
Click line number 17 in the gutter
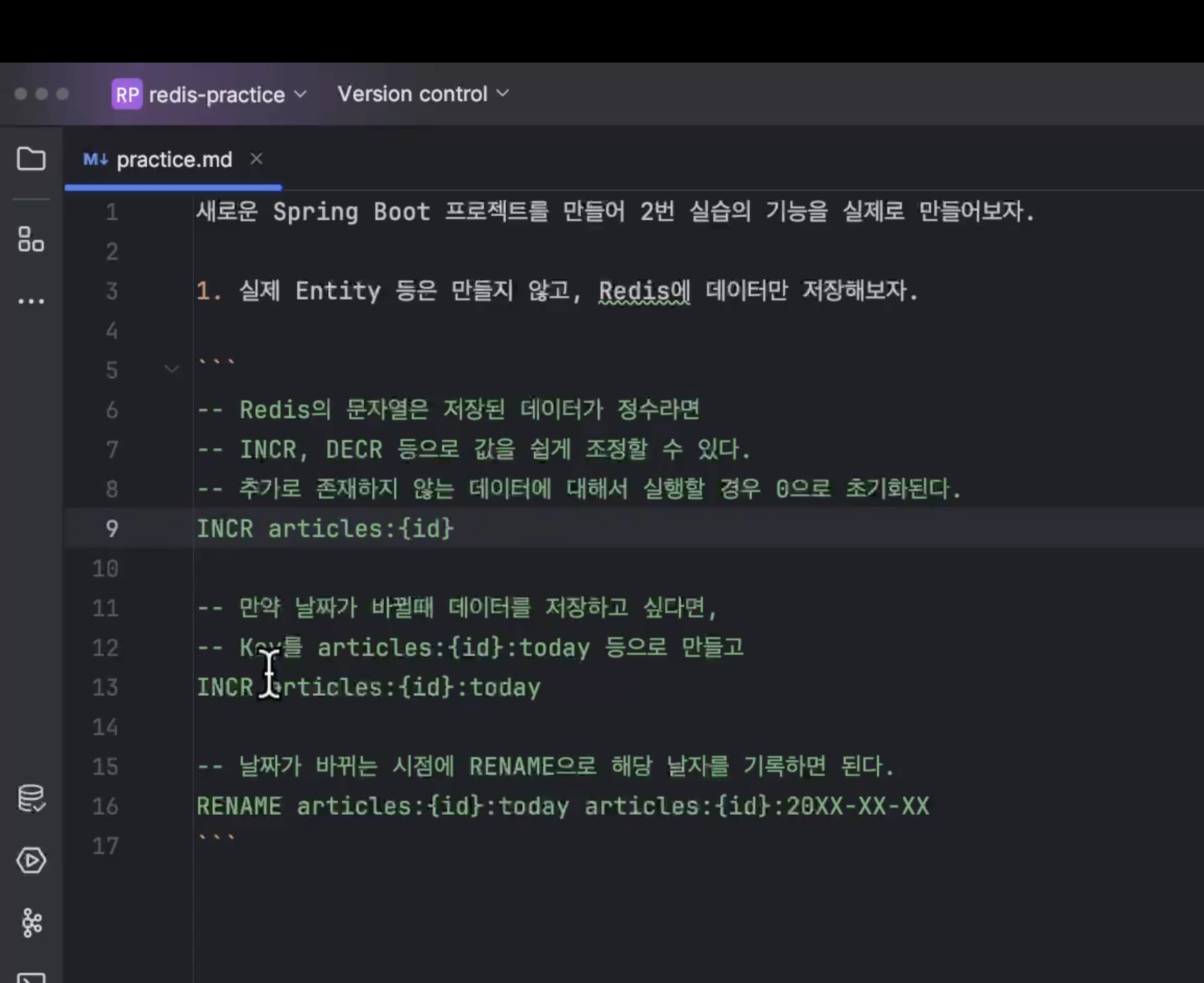106,846
